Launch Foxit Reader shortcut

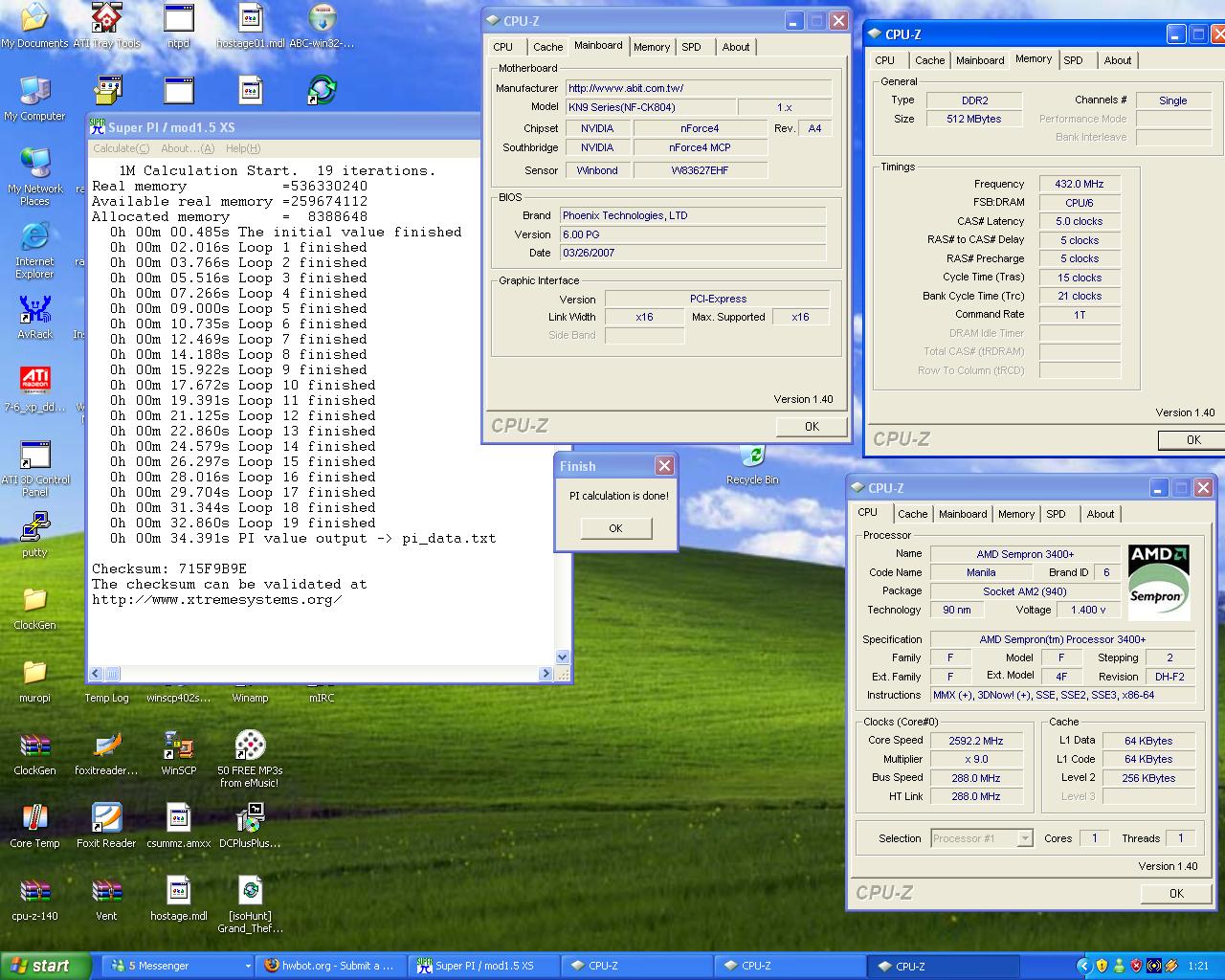click(106, 826)
